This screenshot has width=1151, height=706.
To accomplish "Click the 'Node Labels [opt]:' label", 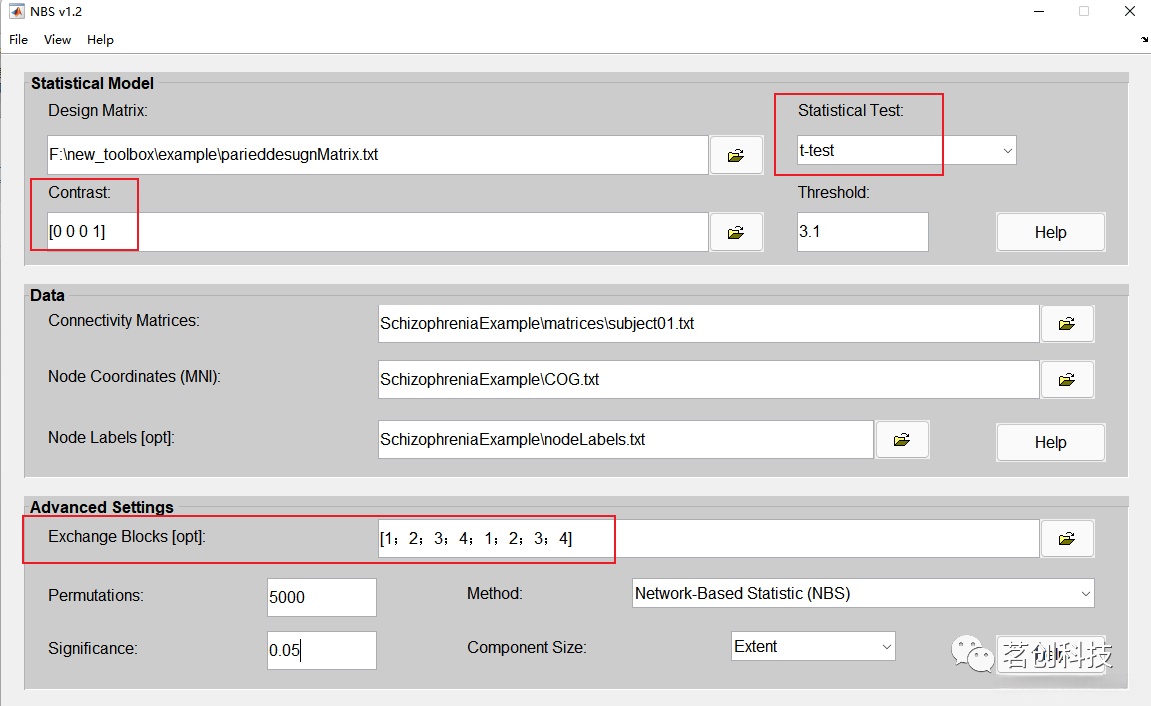I will pyautogui.click(x=111, y=437).
